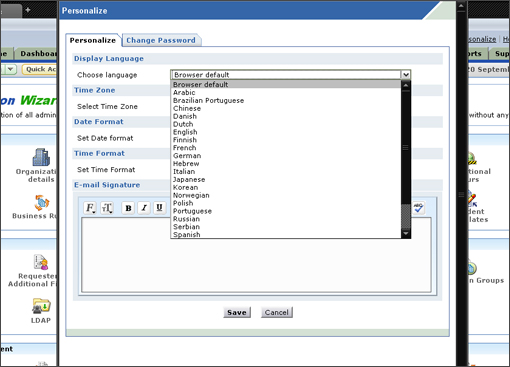The image size is (510, 367).
Task: Click the Date Format section heading
Action: pos(99,122)
